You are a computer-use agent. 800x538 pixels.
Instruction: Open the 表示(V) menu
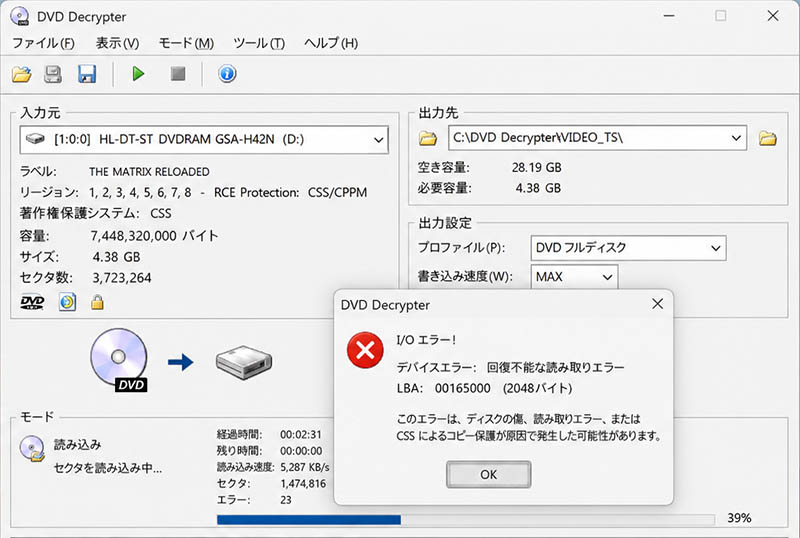pos(118,43)
